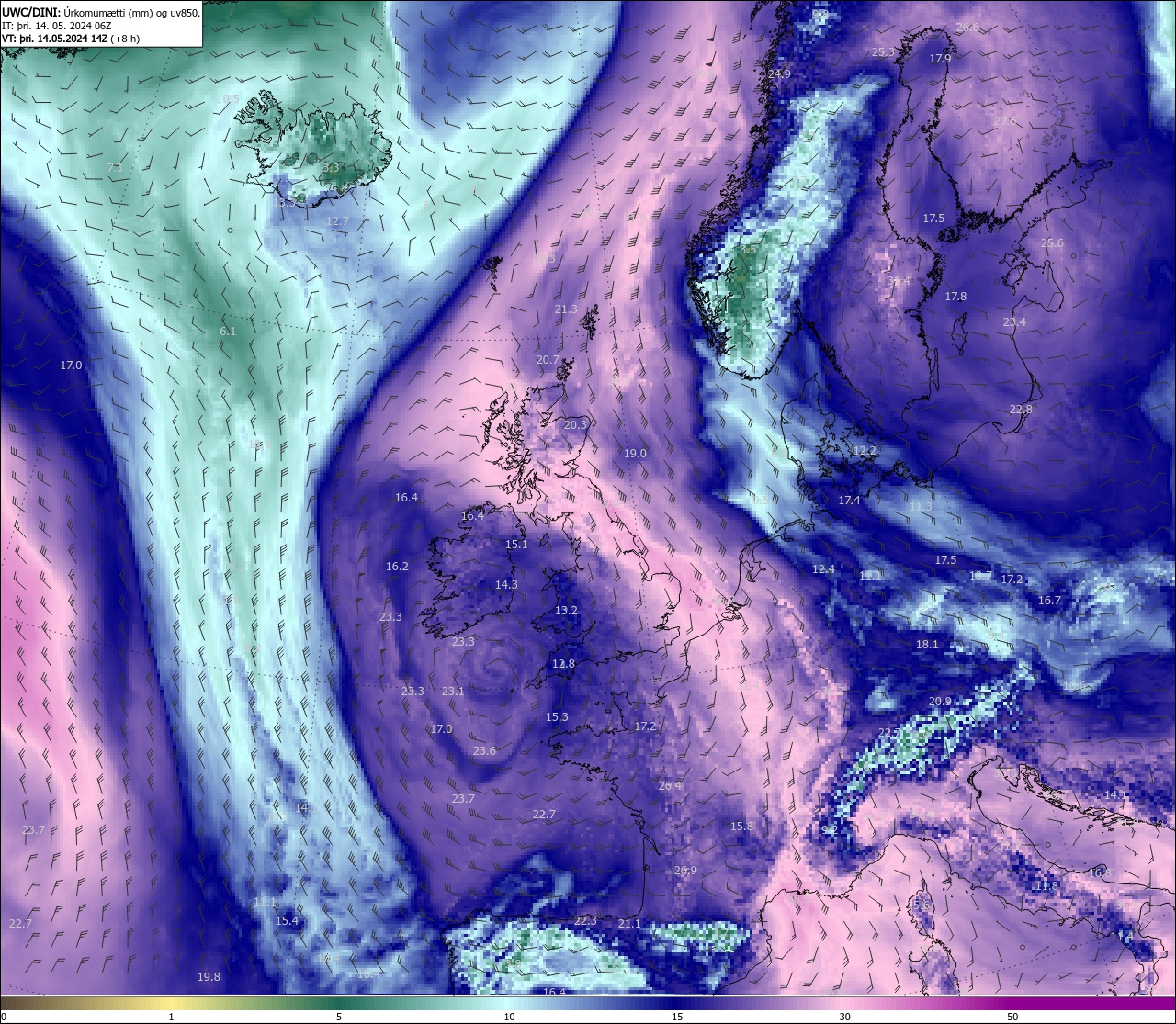
Task: Click the value 20.7 on the map
Action: click(548, 360)
